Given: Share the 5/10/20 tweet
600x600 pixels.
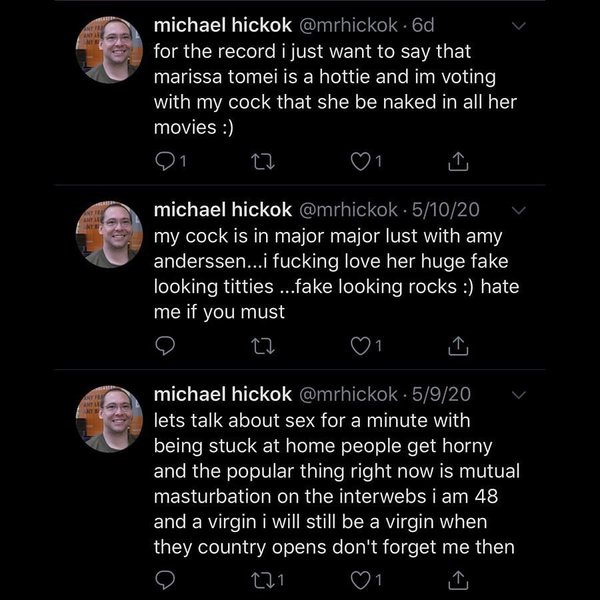Looking at the screenshot, I should coord(458,346).
